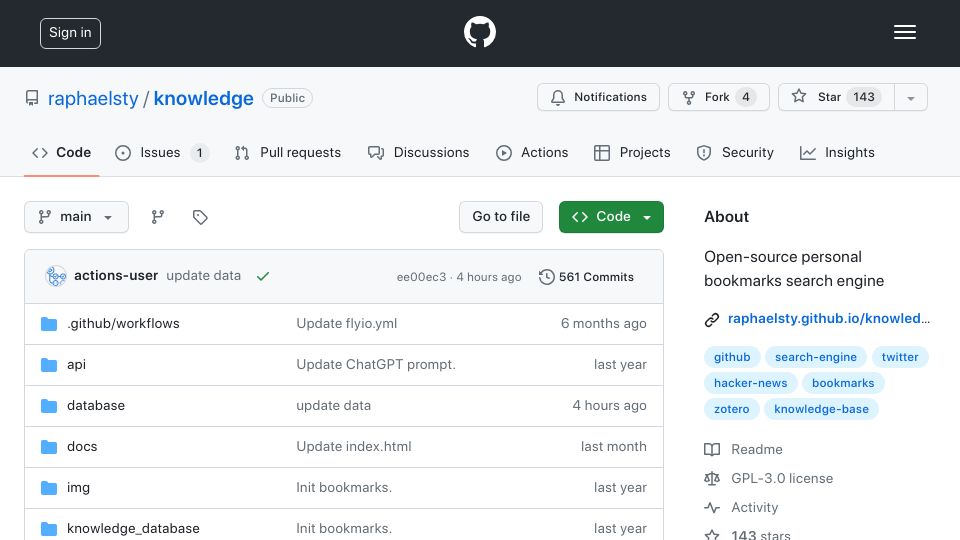Viewport: 960px width, 540px height.
Task: Click the .github/workflows folder icon
Action: [x=49, y=323]
